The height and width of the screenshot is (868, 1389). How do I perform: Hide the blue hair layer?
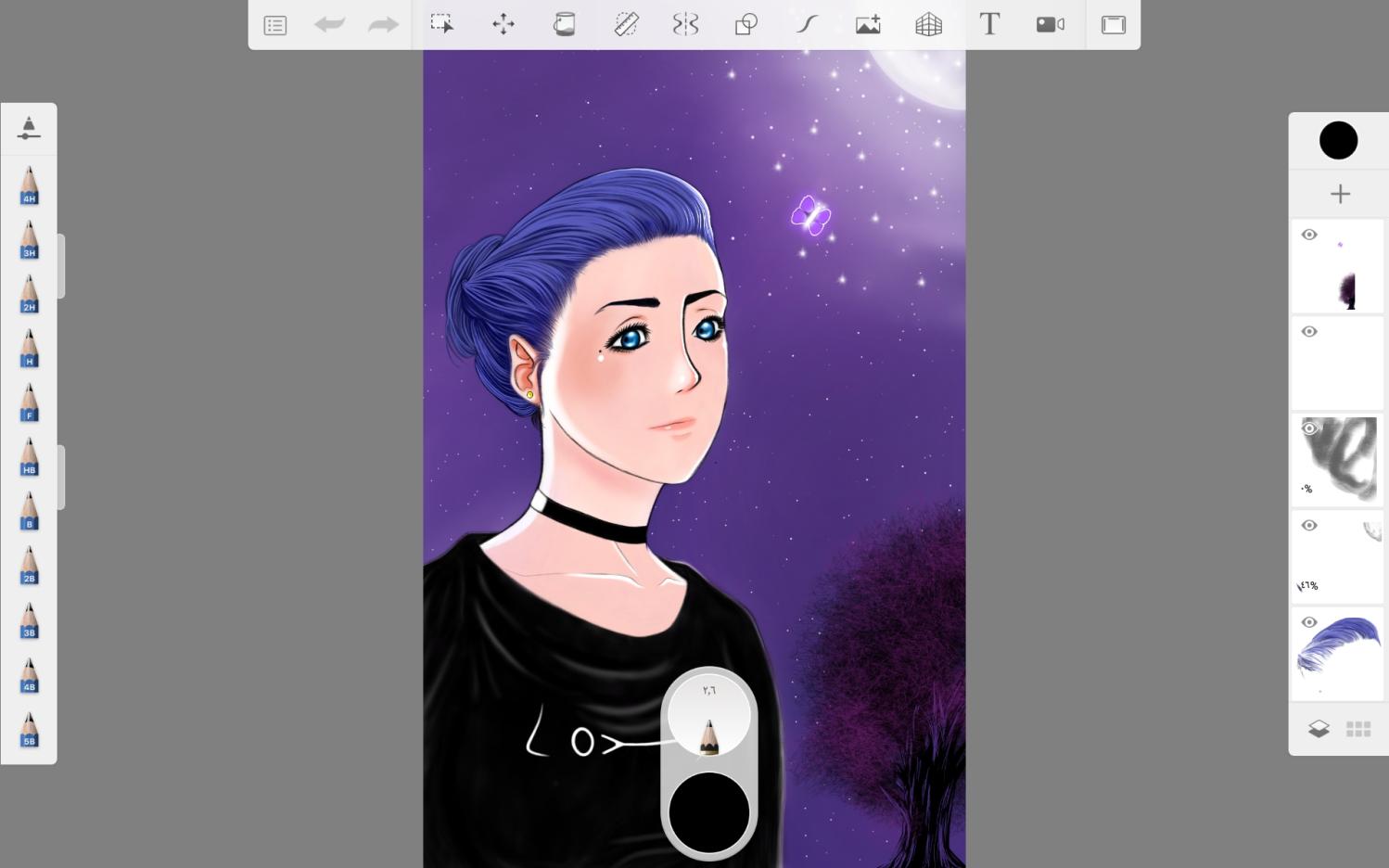pyautogui.click(x=1309, y=622)
